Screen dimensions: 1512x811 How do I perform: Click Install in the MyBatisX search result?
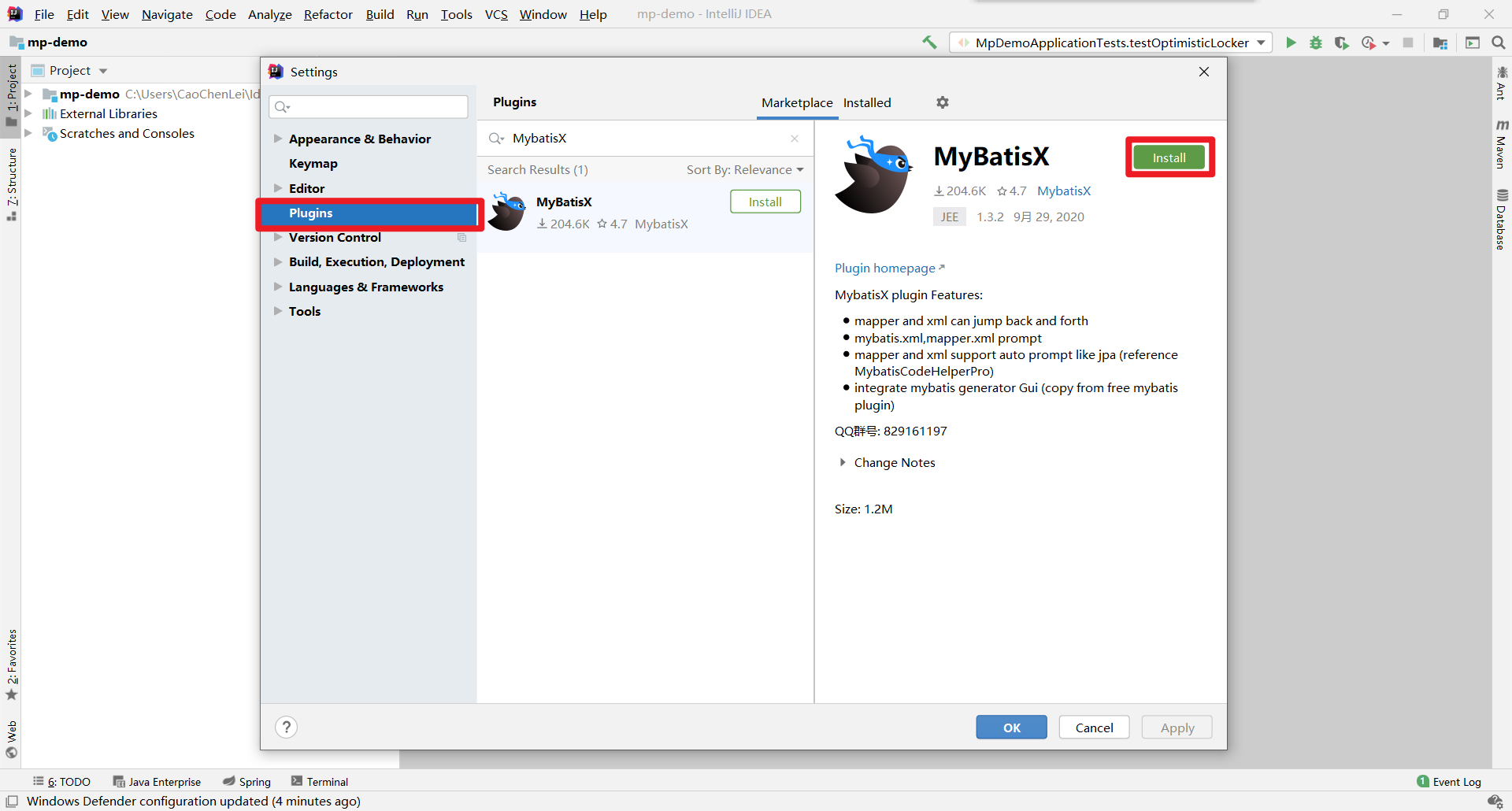tap(765, 202)
